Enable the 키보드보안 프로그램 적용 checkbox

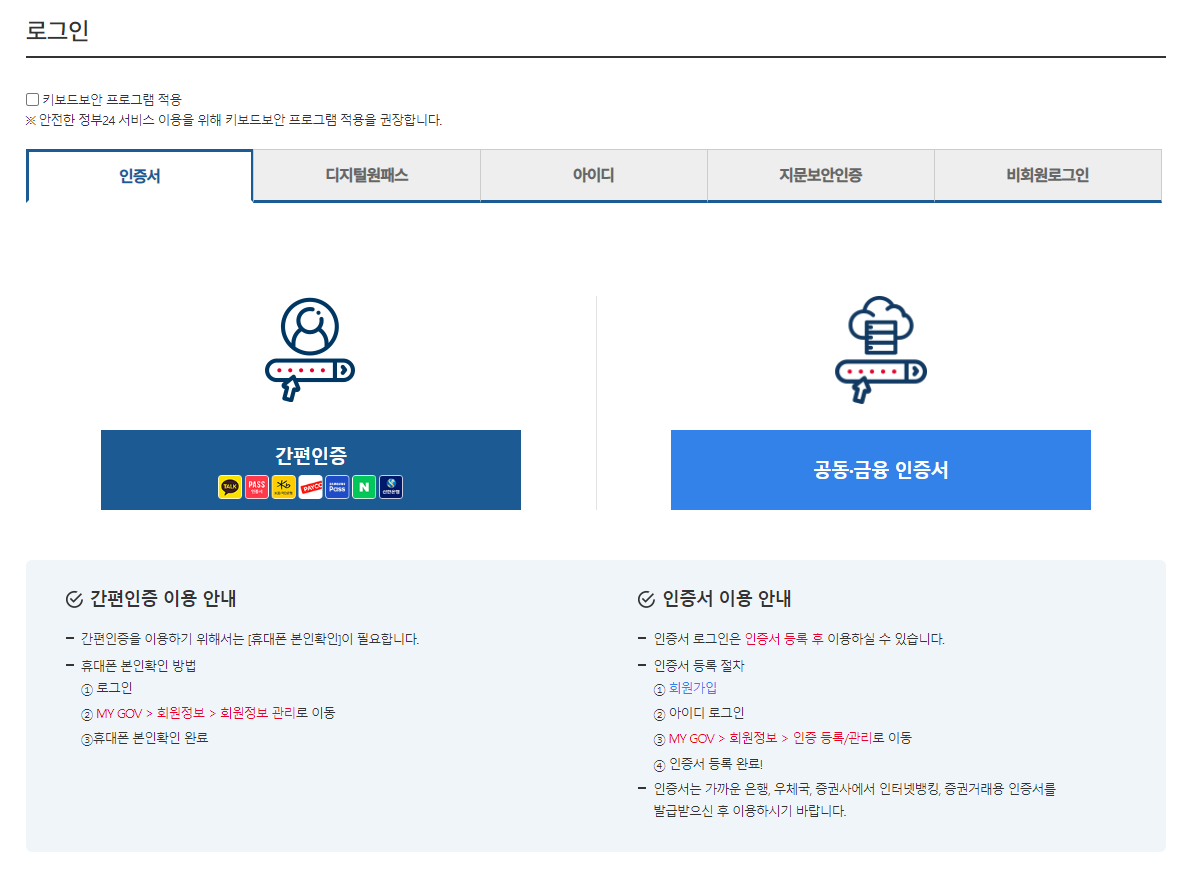tap(33, 99)
